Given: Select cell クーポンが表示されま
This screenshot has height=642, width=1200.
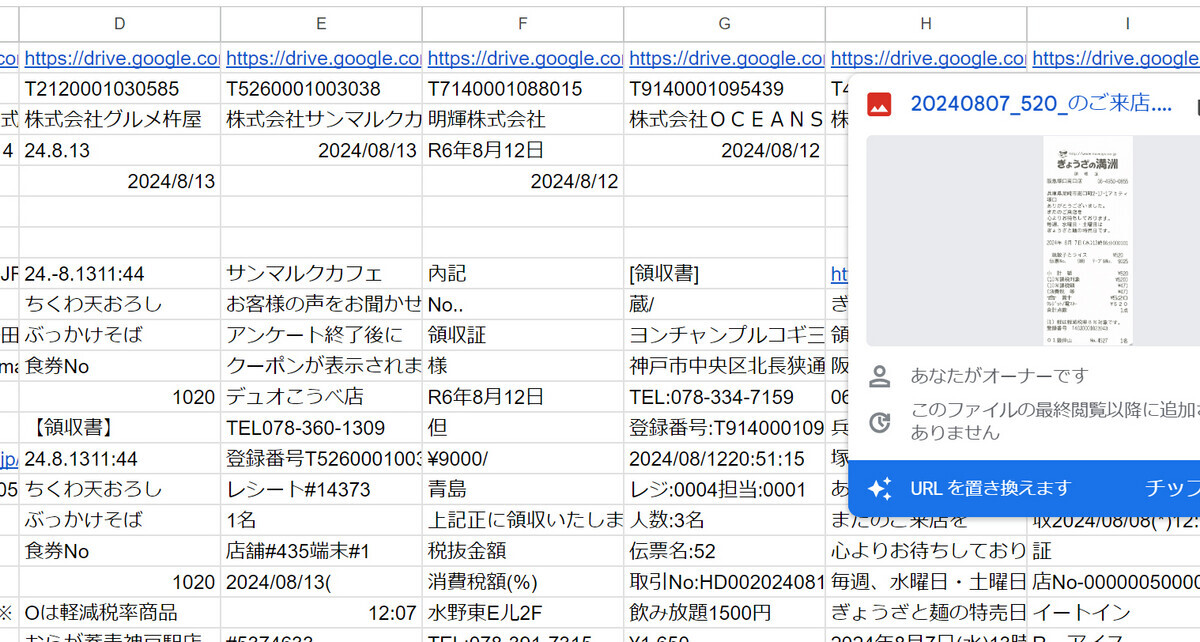Looking at the screenshot, I should click(x=321, y=366).
